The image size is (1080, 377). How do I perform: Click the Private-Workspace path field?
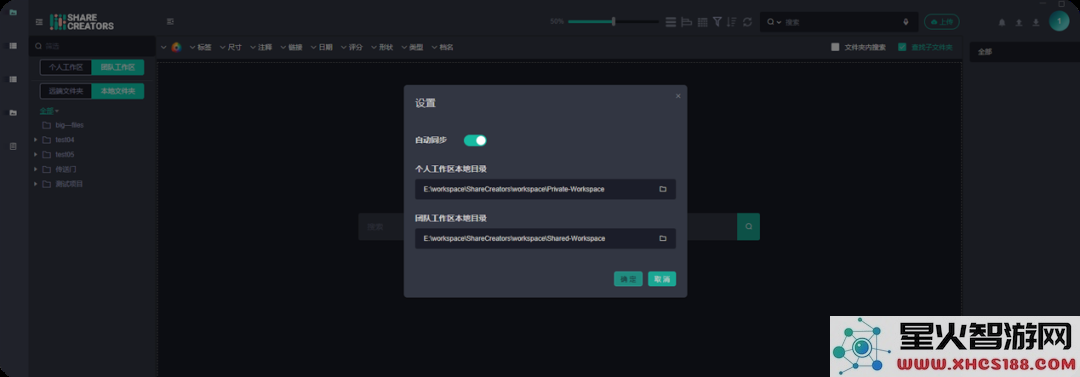(546, 189)
